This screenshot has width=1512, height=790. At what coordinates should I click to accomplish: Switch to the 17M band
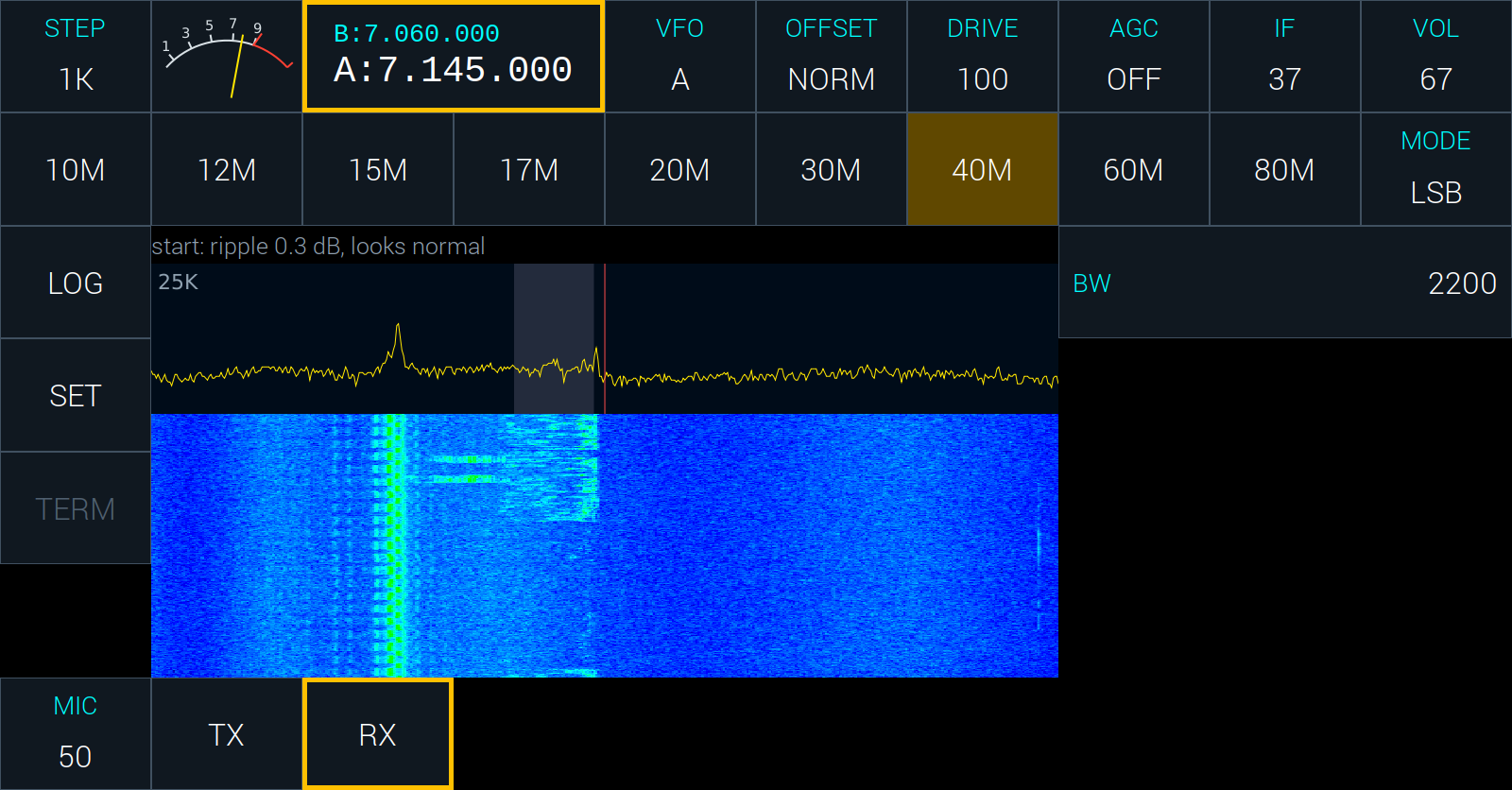click(x=529, y=169)
